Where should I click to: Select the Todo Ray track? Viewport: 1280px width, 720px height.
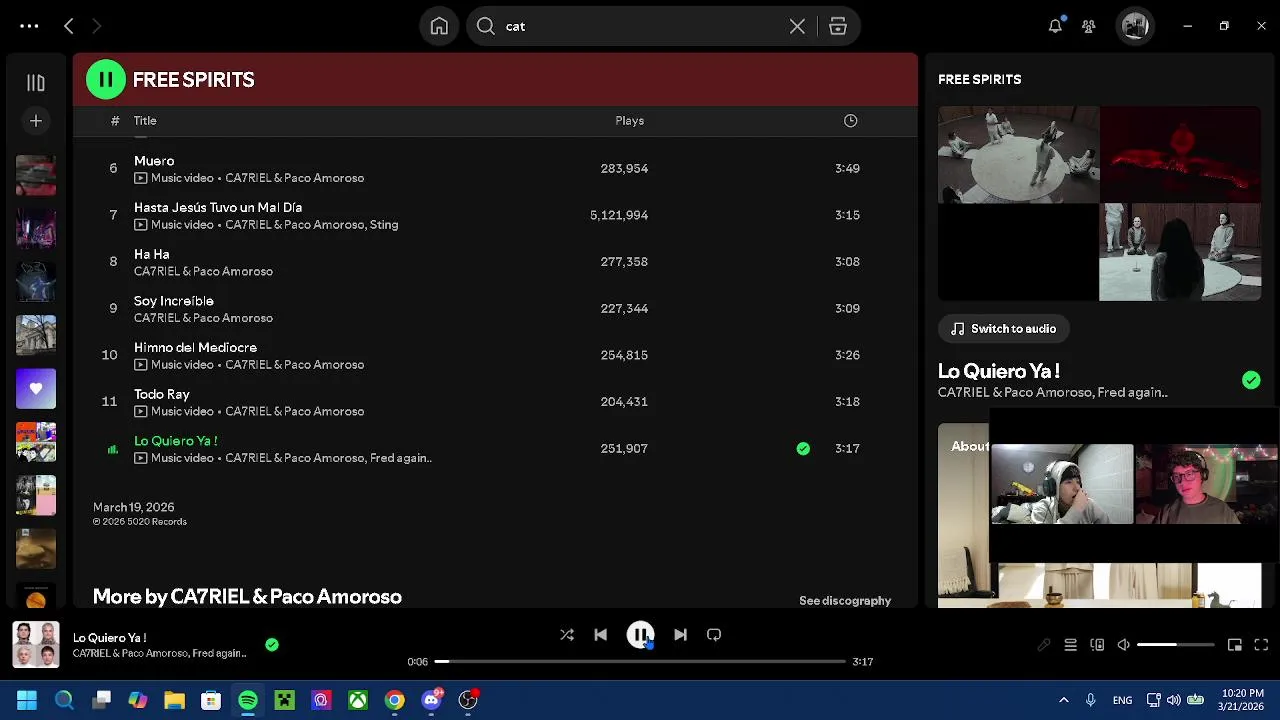(x=162, y=394)
